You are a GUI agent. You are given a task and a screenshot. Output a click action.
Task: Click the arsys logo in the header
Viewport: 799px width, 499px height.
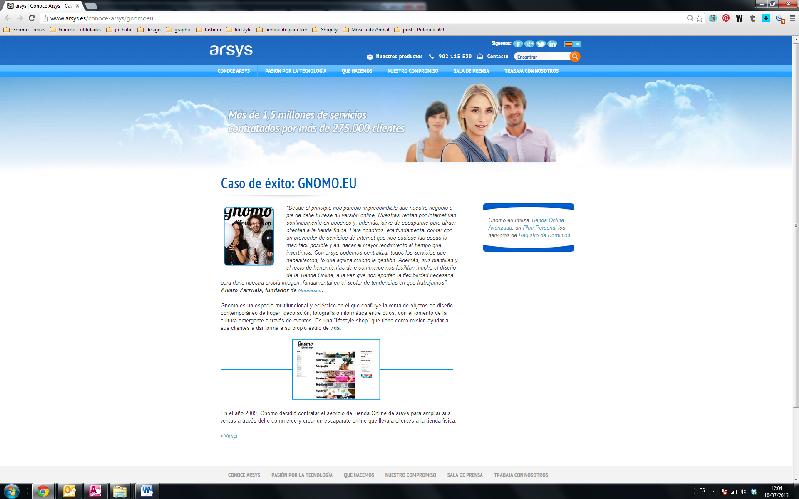[231, 50]
